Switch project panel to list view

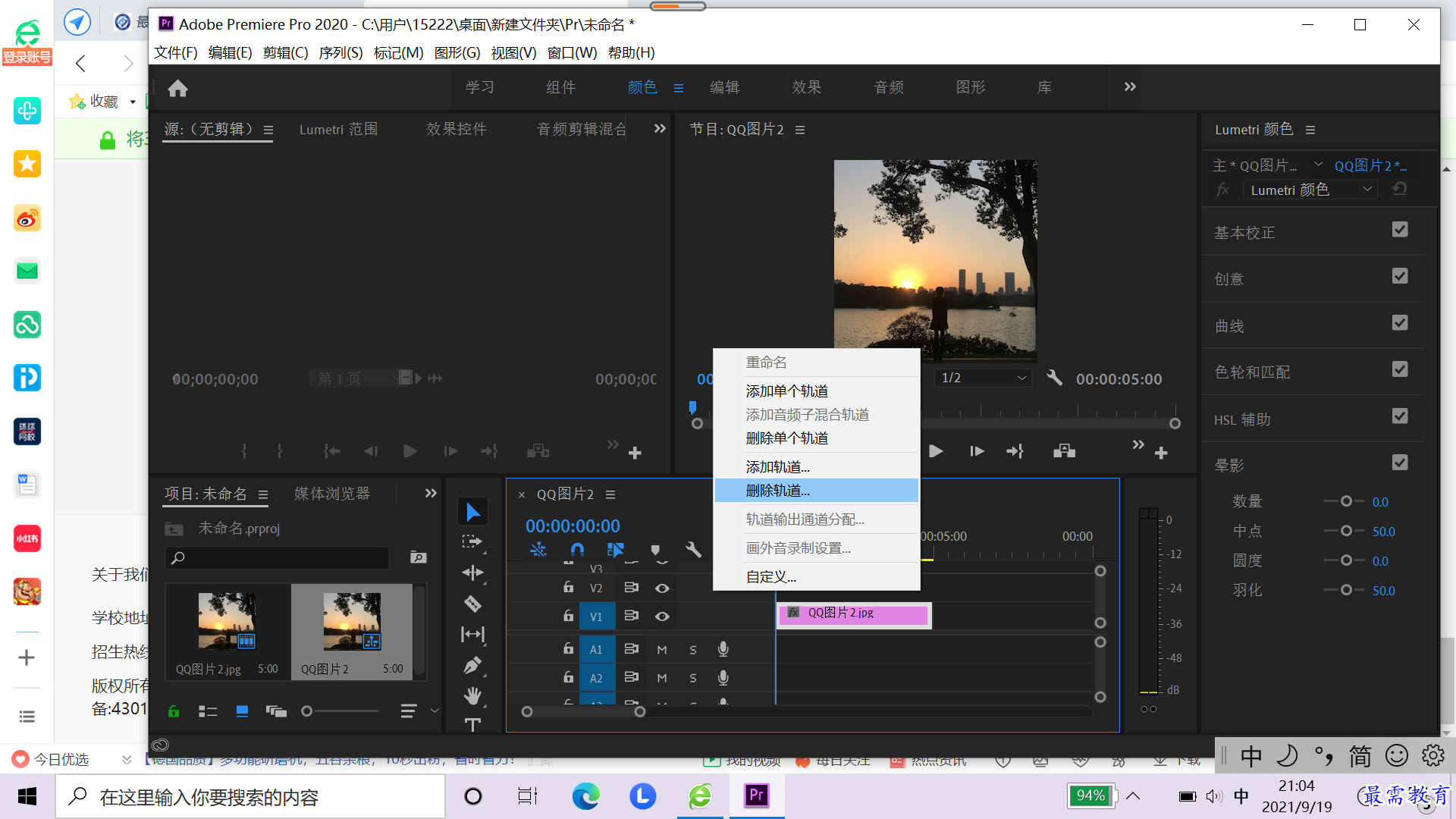tap(208, 711)
